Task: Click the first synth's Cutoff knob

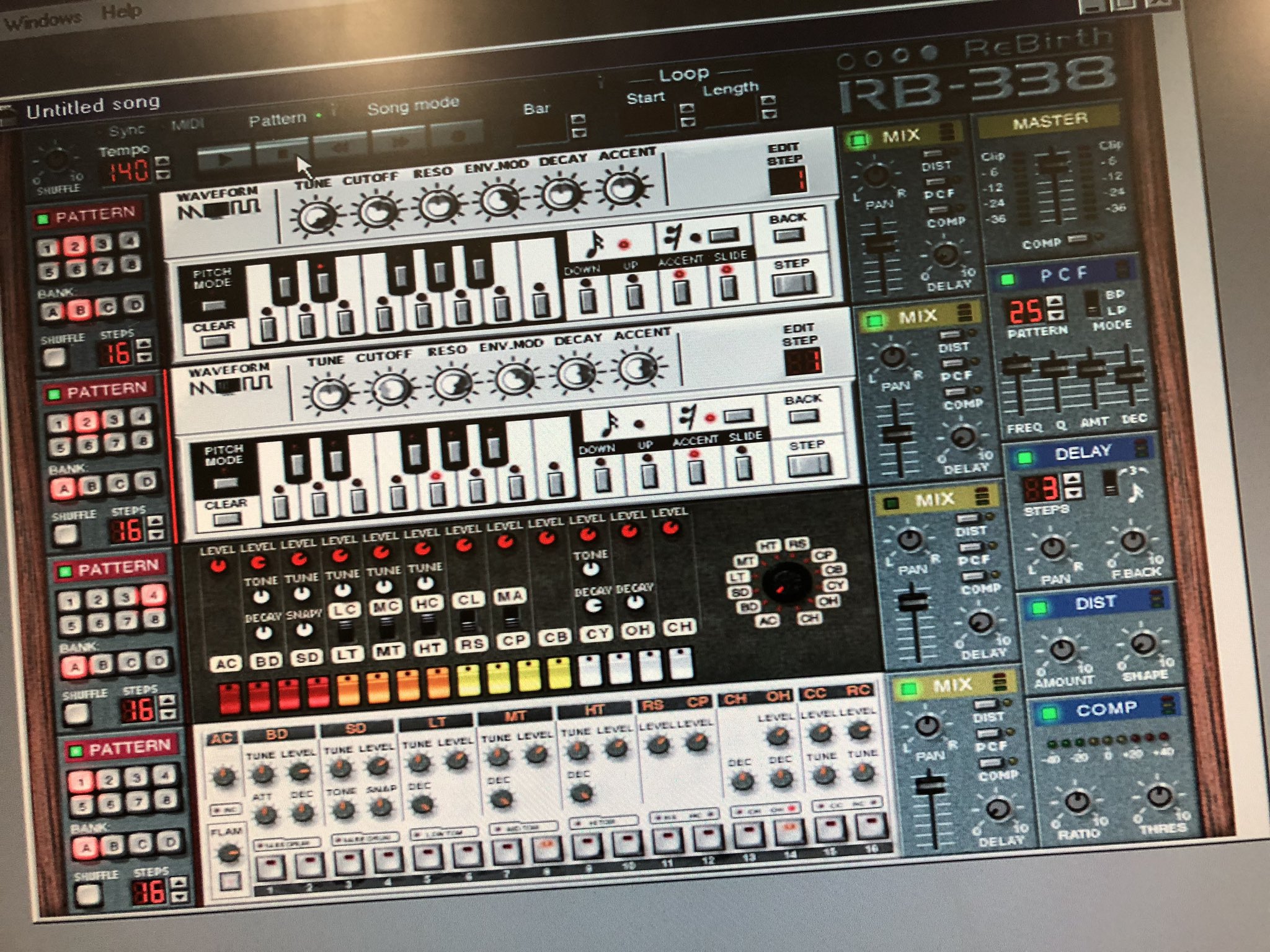Action: [378, 213]
